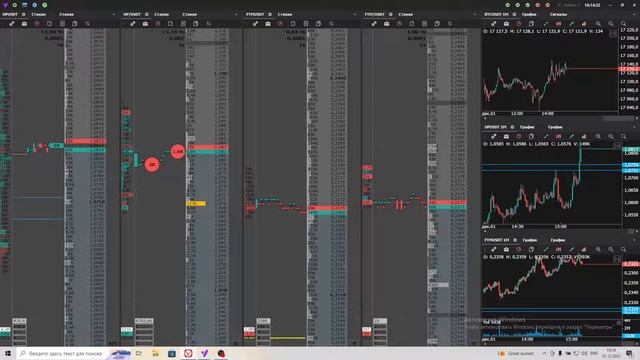640x360 pixels.
Task: Select OPUSDT 1m chart tab
Action: pyautogui.click(x=496, y=127)
